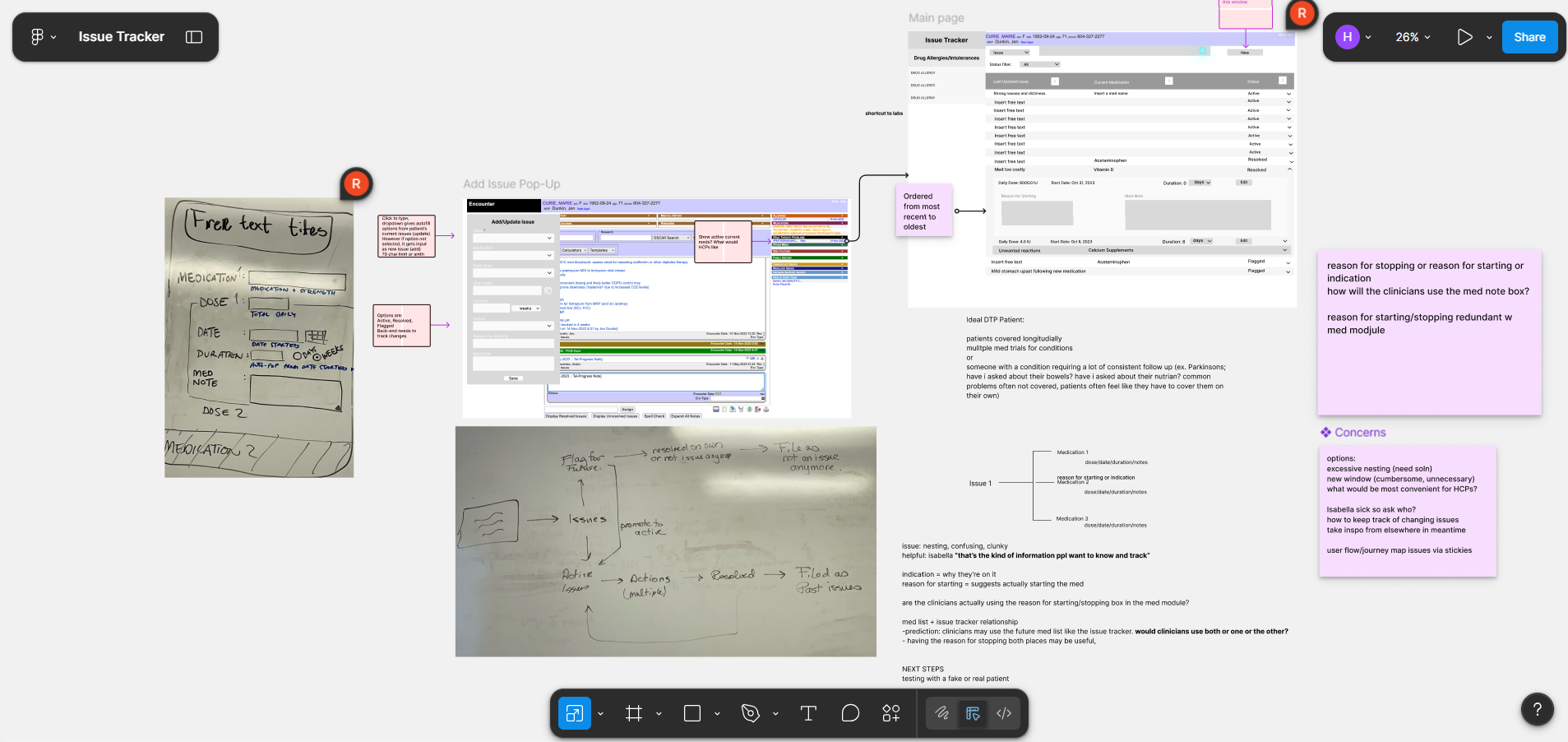Expand the pen tools dropdown arrow

coord(775,714)
